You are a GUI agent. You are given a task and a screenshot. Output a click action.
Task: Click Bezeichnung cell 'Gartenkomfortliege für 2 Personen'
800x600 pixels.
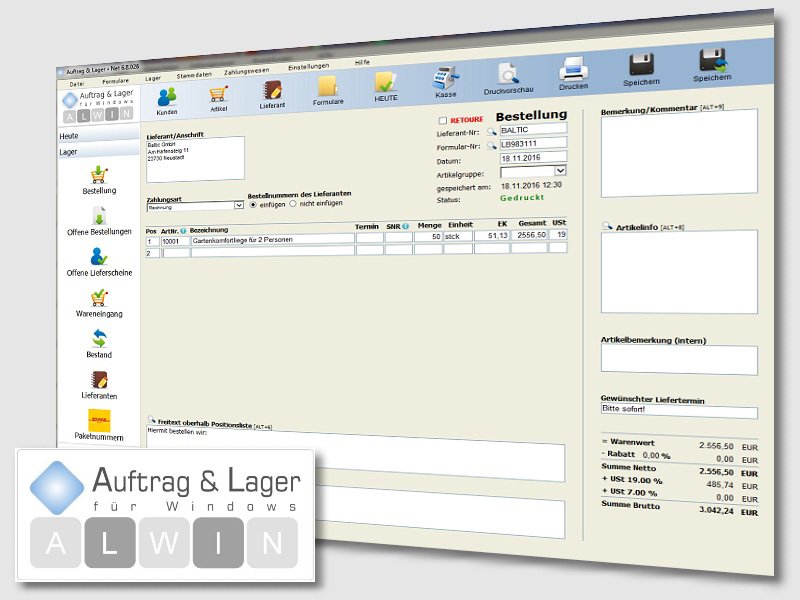pyautogui.click(x=272, y=239)
